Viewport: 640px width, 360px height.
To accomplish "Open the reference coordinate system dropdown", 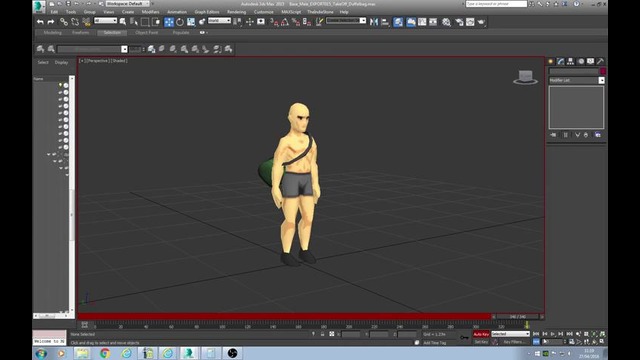I will pos(219,21).
